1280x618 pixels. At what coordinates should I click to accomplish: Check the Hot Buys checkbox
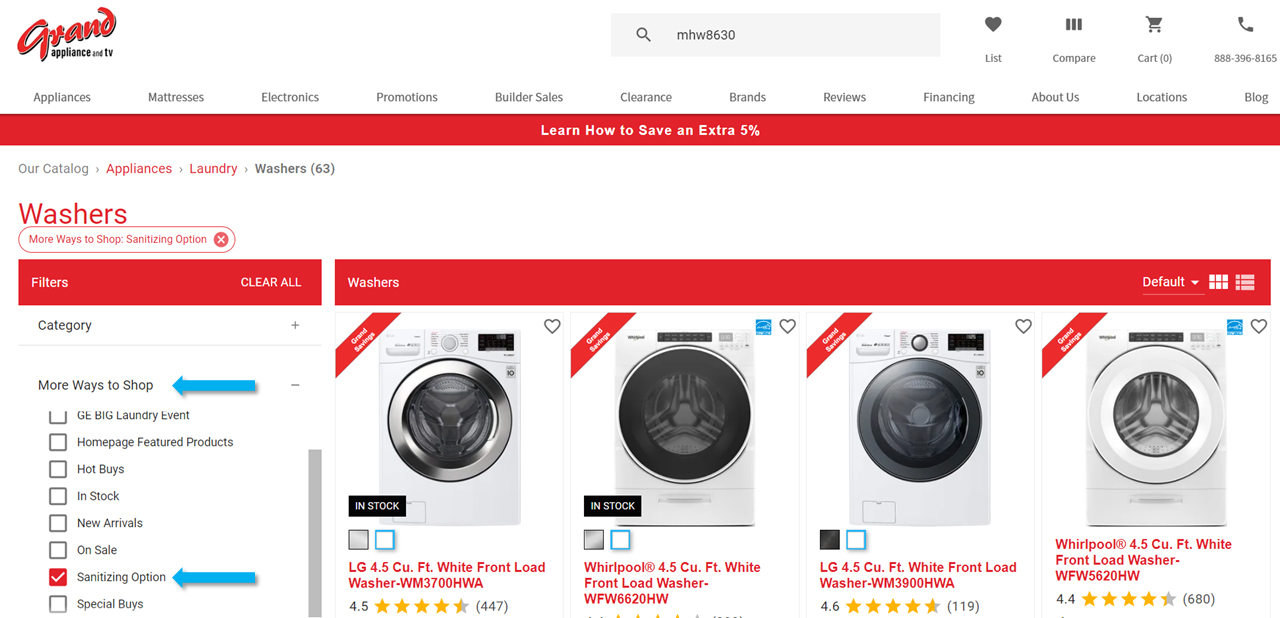pos(57,469)
